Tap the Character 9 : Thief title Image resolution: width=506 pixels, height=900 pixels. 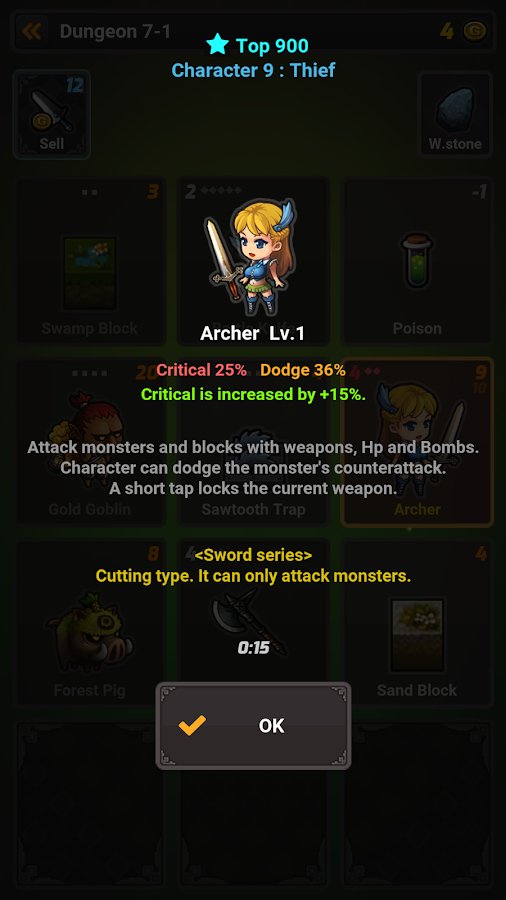pos(253,71)
